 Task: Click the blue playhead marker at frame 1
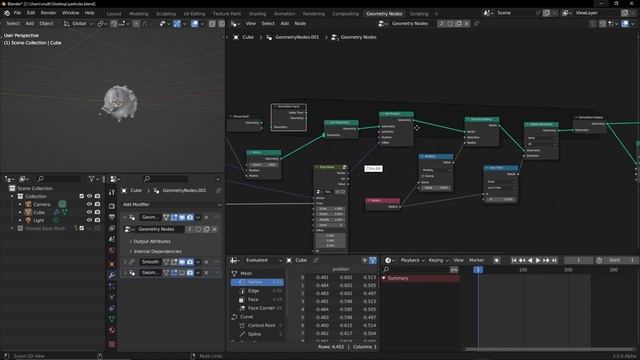pos(478,270)
